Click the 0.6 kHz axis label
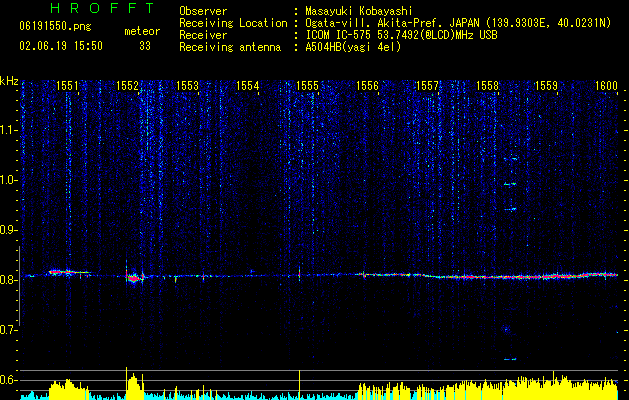 coord(8,380)
